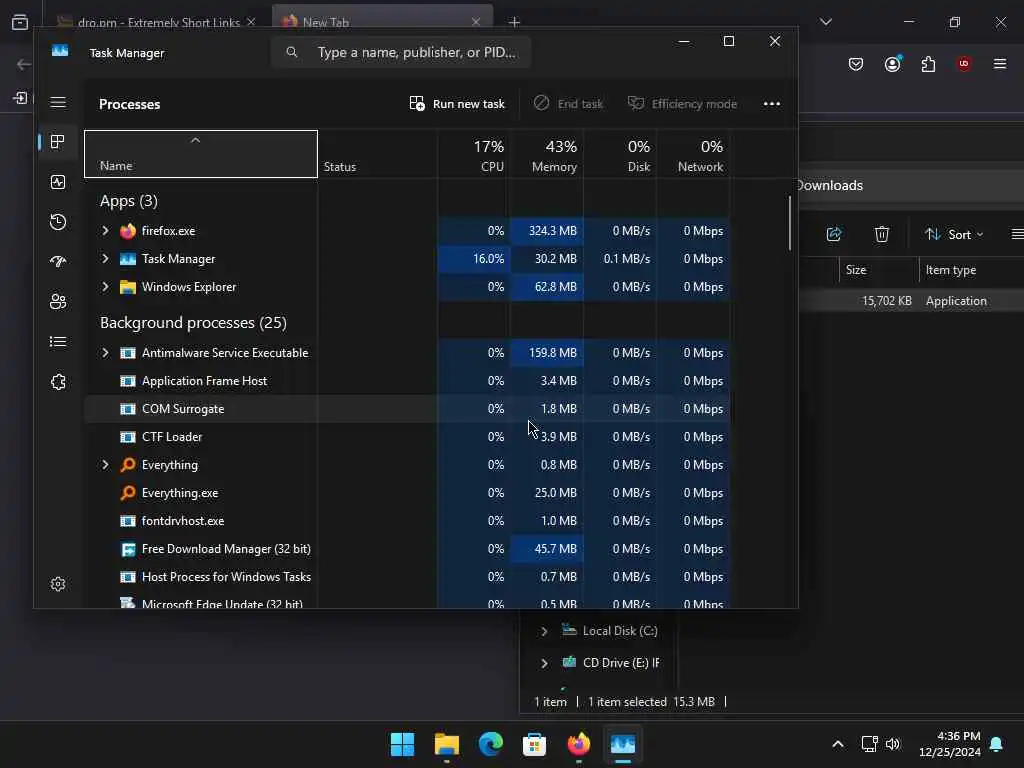
Task: Select the Free Download Manager process icon
Action: 128,549
